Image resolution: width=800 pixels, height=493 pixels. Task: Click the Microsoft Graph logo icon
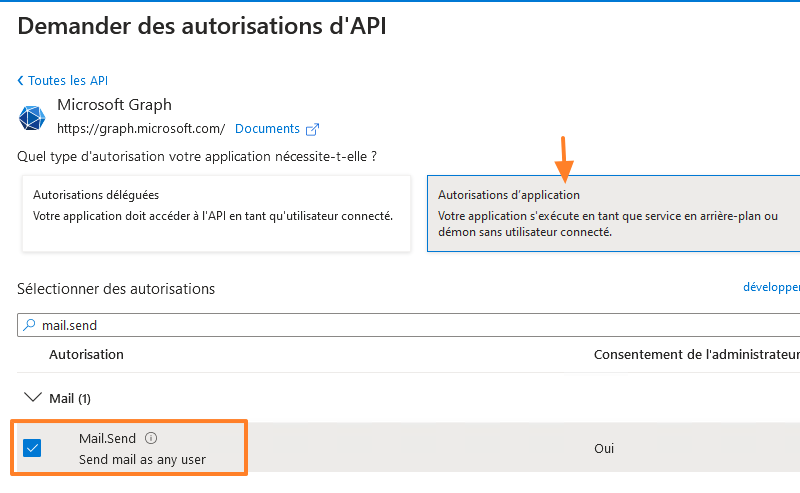(x=32, y=118)
